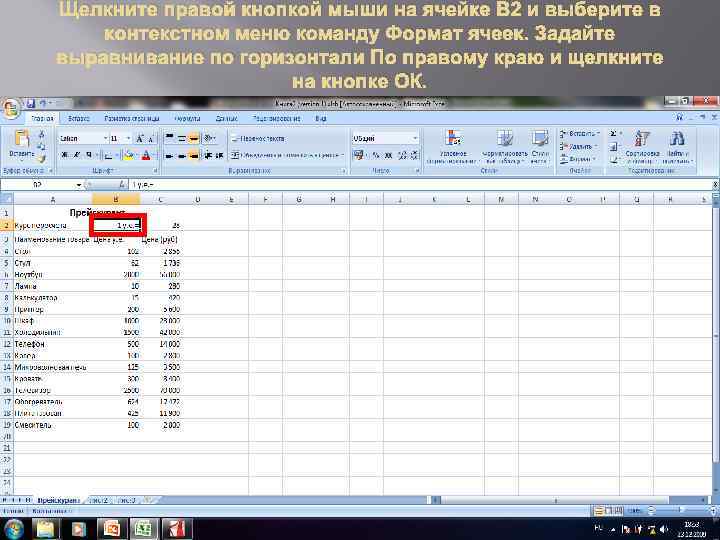Viewport: 720px width, 540px height.
Task: Click the Clear eraser button
Action: [614, 159]
